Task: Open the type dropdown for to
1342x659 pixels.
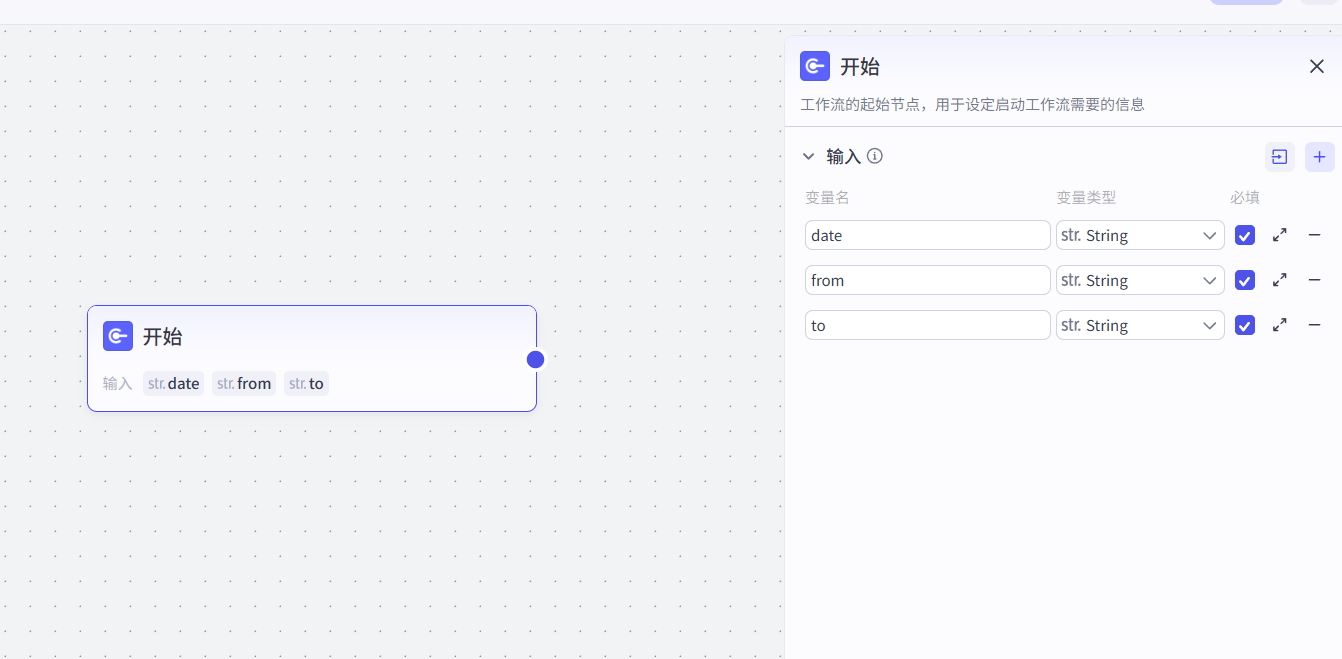Action: click(1140, 325)
